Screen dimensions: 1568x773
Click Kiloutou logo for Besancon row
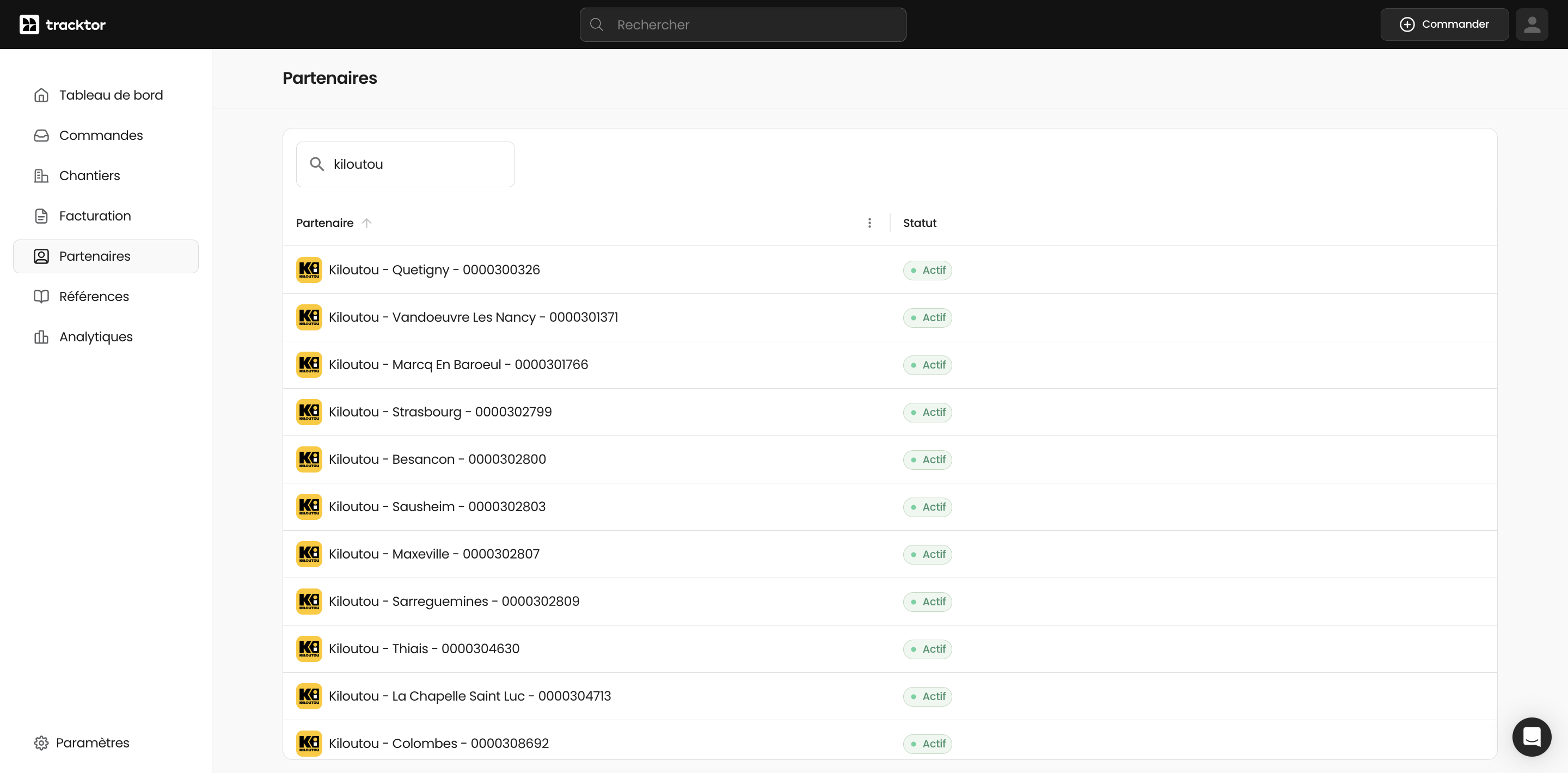pos(309,459)
